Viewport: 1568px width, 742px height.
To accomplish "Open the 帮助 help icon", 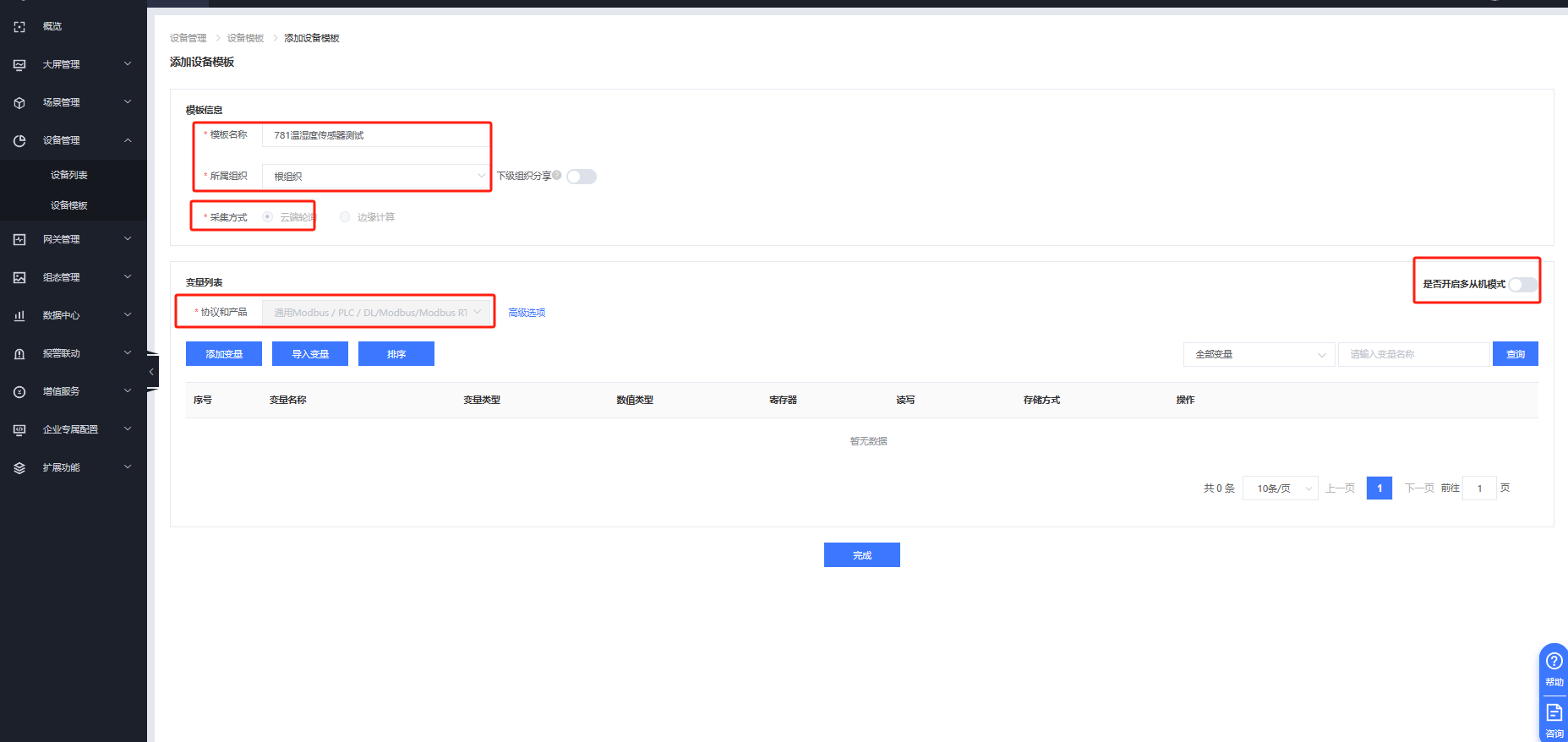I will pos(1554,662).
